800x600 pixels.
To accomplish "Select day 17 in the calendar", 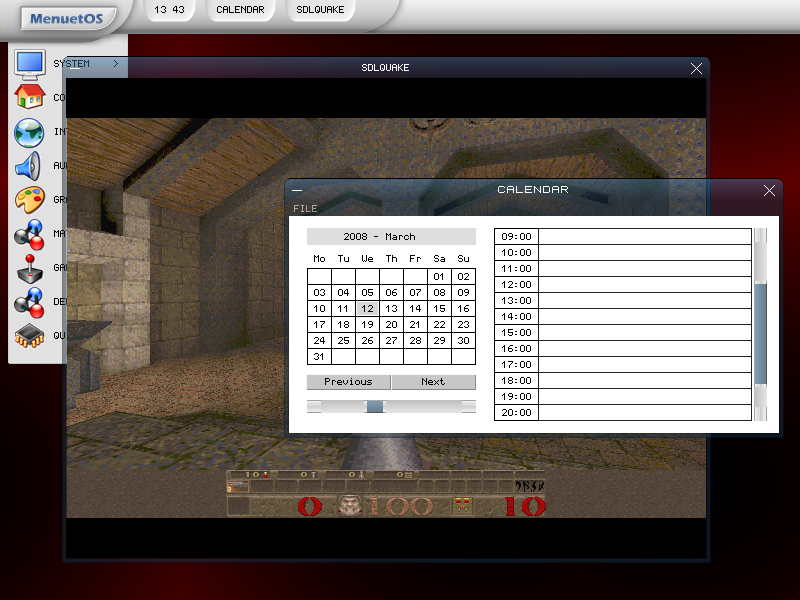I will click(x=319, y=324).
